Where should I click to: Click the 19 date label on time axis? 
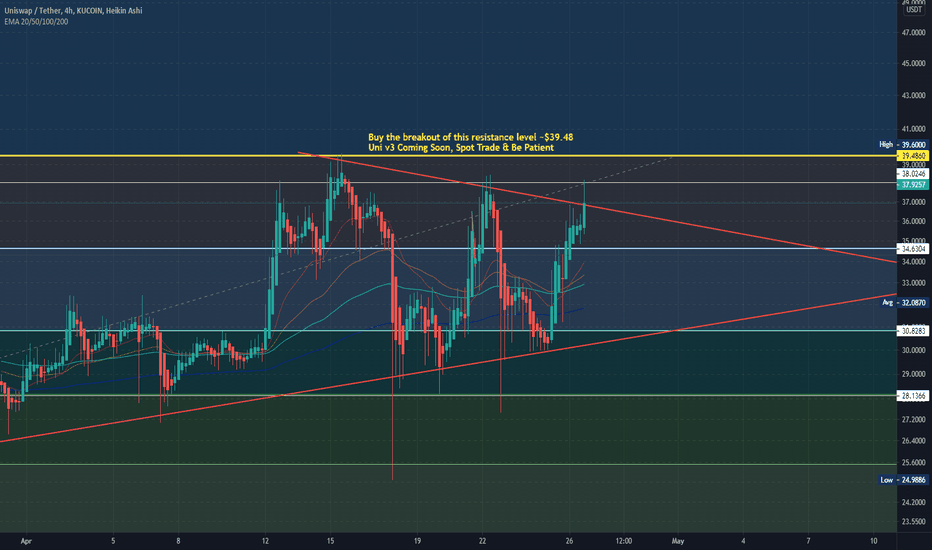pyautogui.click(x=417, y=541)
